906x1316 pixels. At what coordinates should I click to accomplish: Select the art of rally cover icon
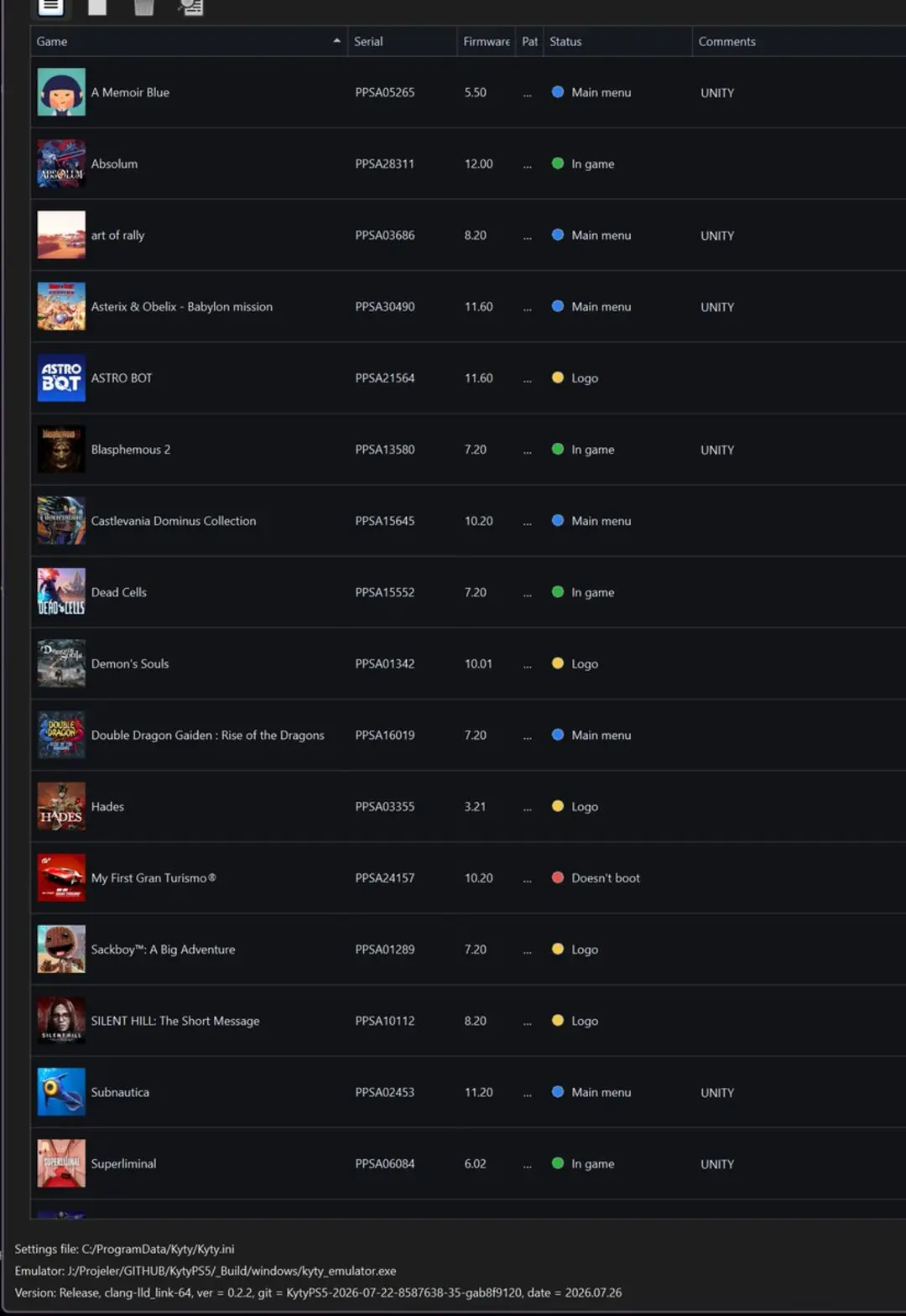click(x=61, y=235)
